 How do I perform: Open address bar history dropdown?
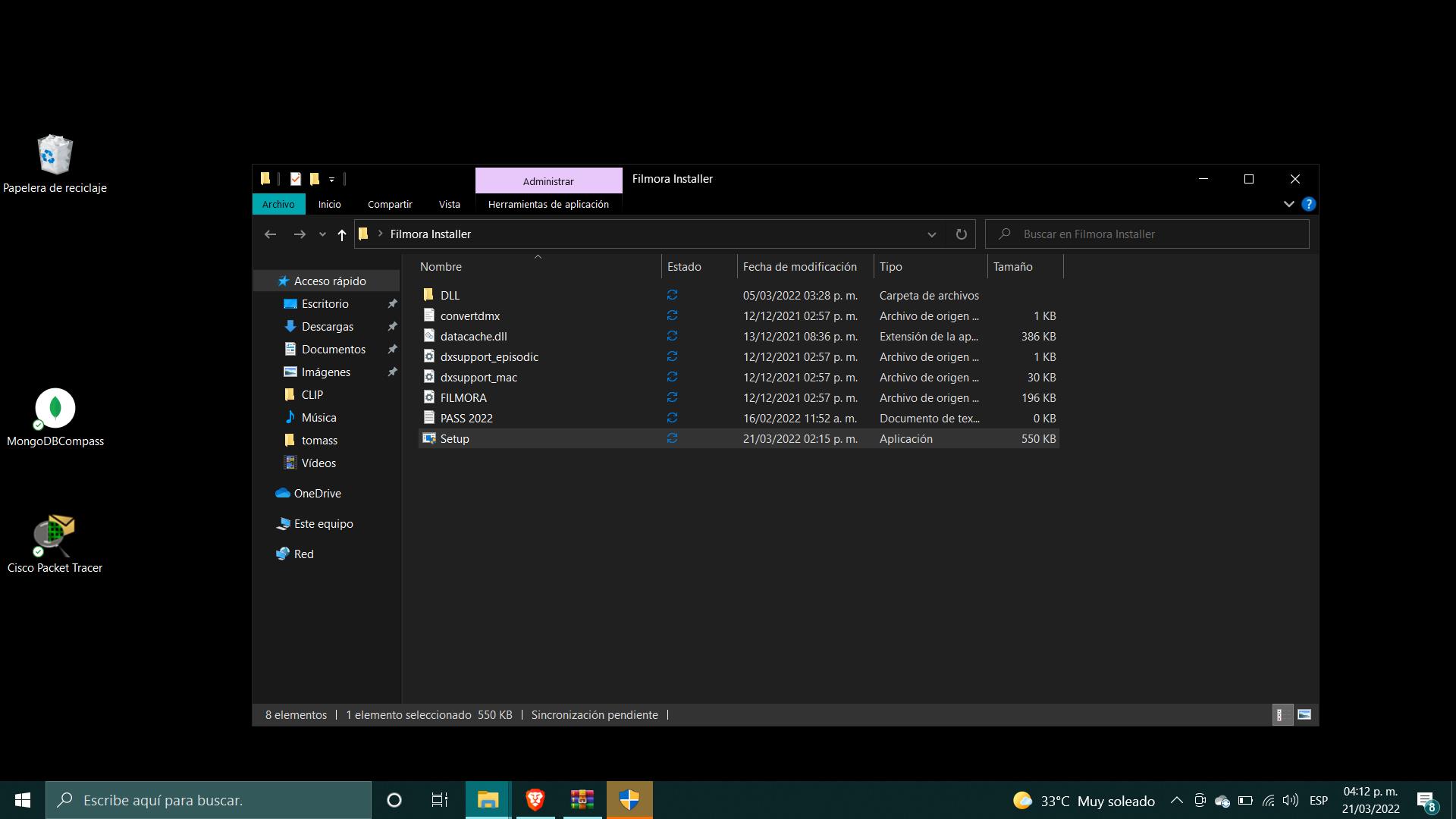[931, 234]
